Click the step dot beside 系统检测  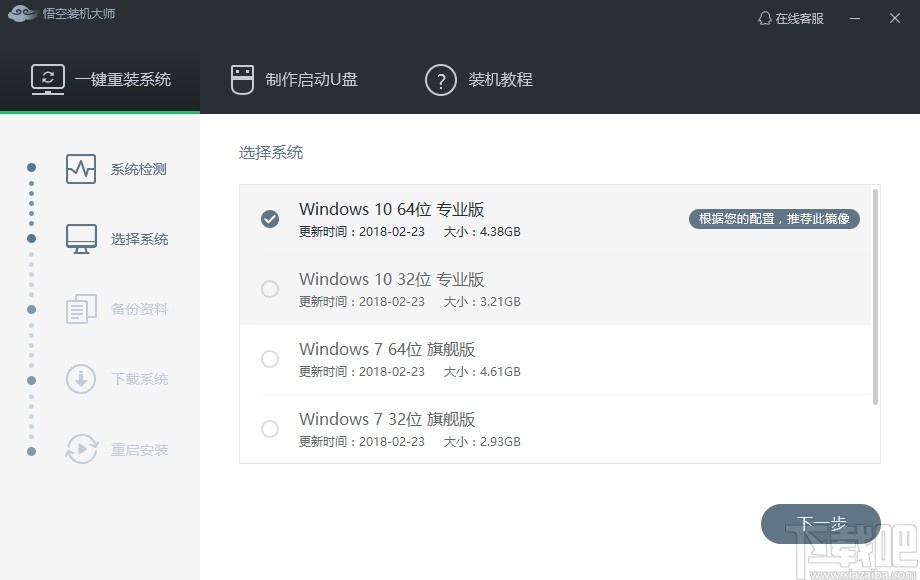coord(32,168)
